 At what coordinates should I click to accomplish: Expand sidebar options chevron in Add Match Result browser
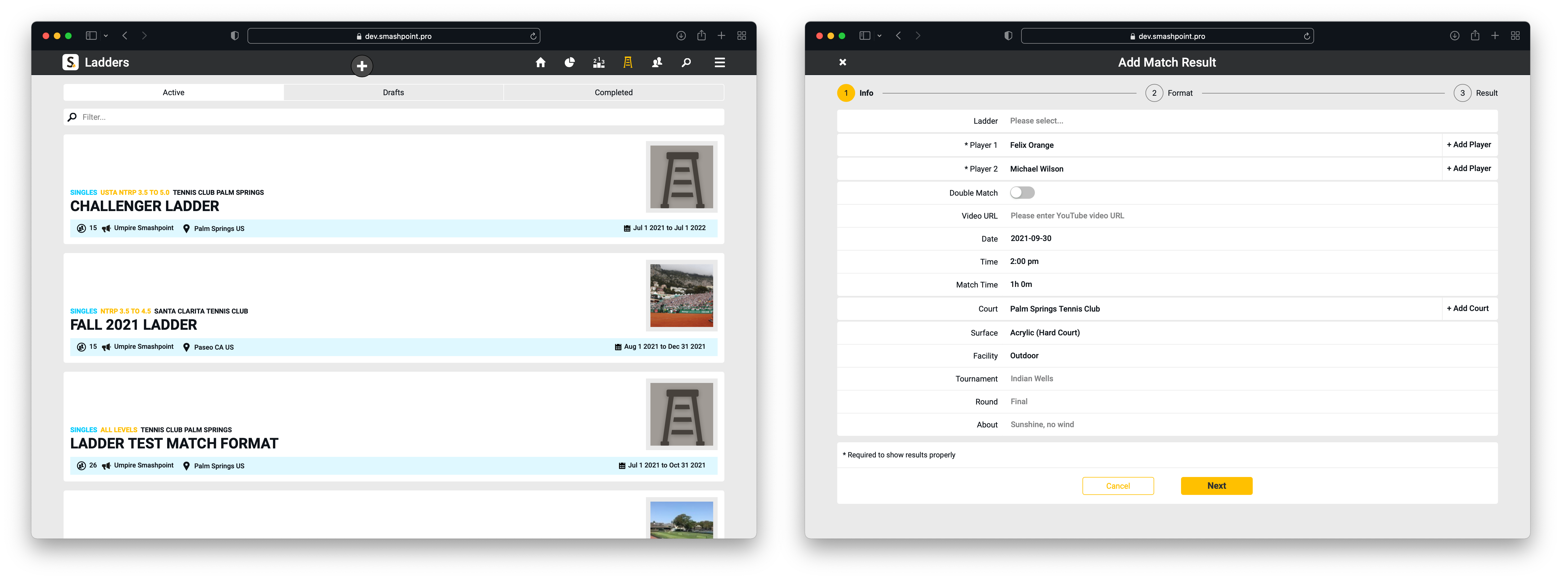click(x=879, y=36)
